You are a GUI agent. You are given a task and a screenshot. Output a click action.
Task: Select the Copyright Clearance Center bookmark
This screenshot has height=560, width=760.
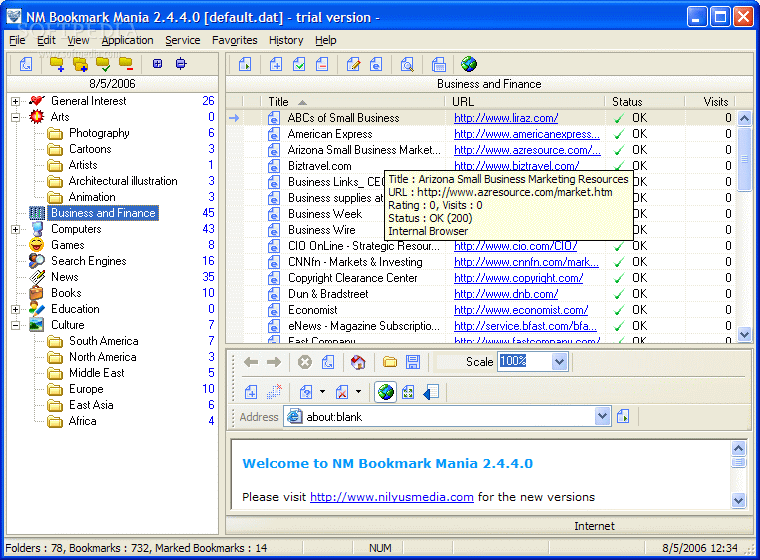352,278
